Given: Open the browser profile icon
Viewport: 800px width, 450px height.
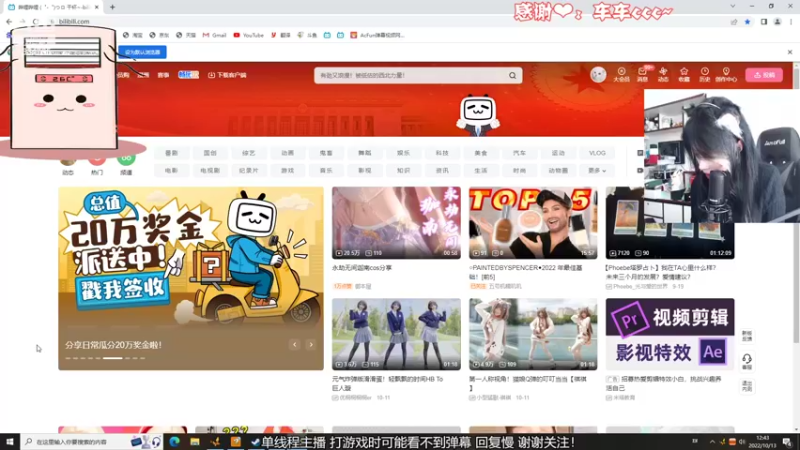Looking at the screenshot, I should [778, 22].
